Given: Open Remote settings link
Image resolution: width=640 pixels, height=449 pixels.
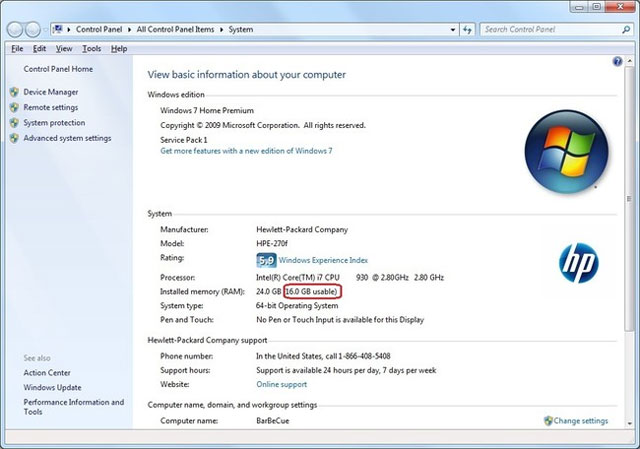Looking at the screenshot, I should [x=51, y=107].
